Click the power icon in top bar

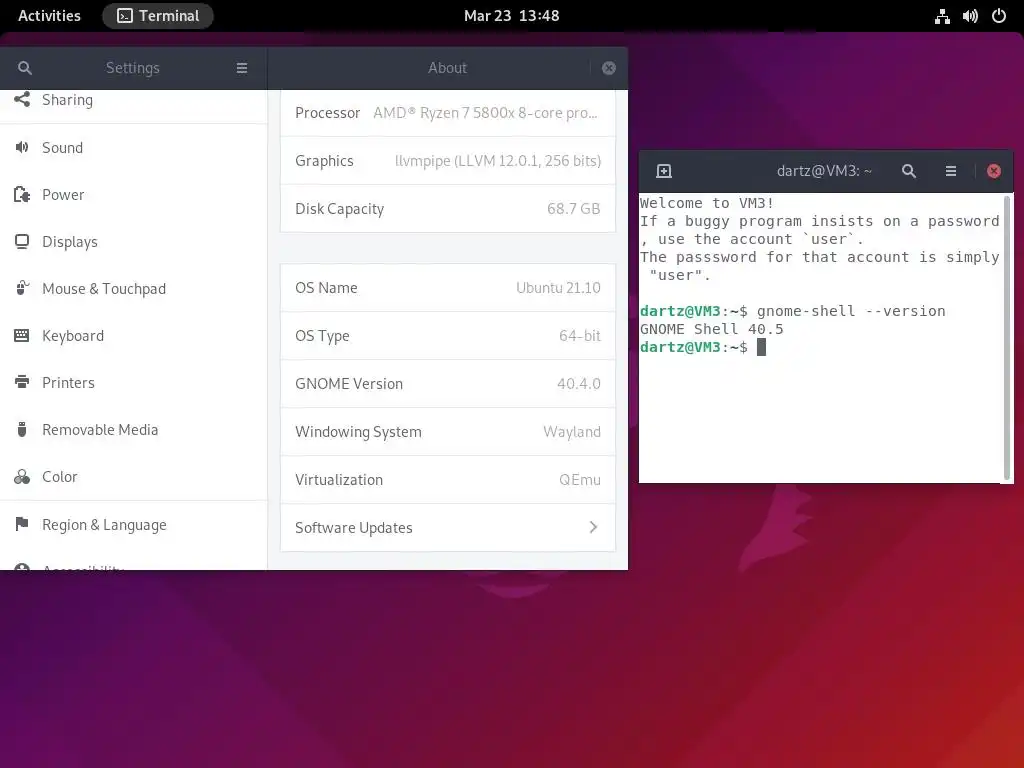click(999, 16)
